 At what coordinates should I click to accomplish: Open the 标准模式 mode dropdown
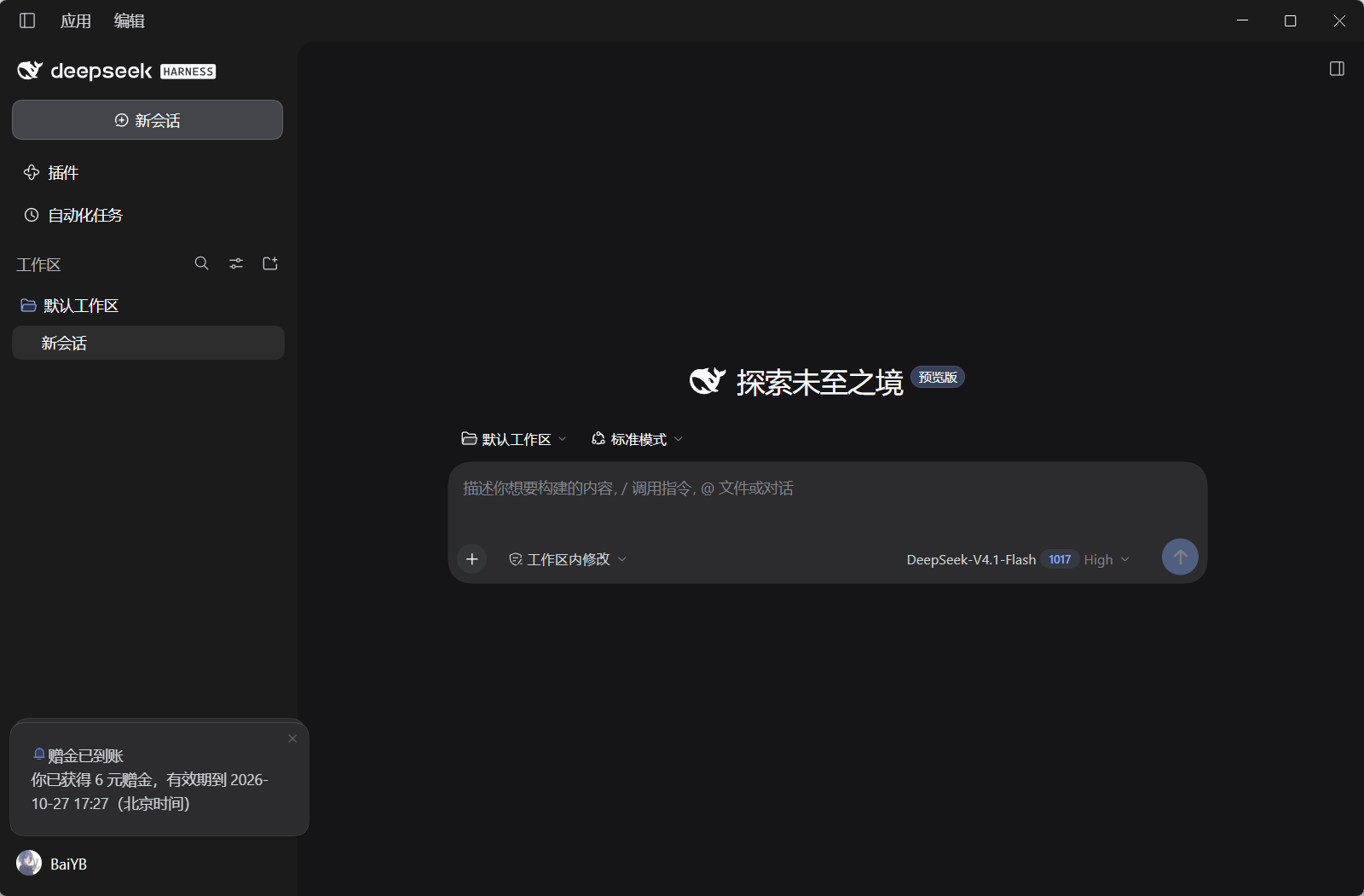click(638, 439)
